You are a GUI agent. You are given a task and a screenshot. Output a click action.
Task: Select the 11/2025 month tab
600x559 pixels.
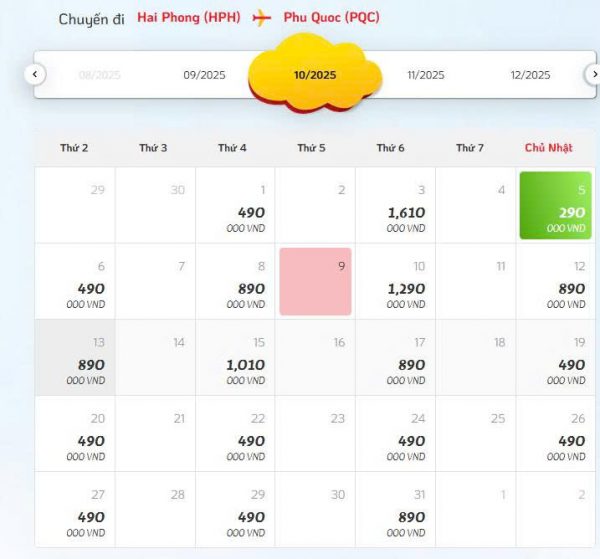(425, 75)
